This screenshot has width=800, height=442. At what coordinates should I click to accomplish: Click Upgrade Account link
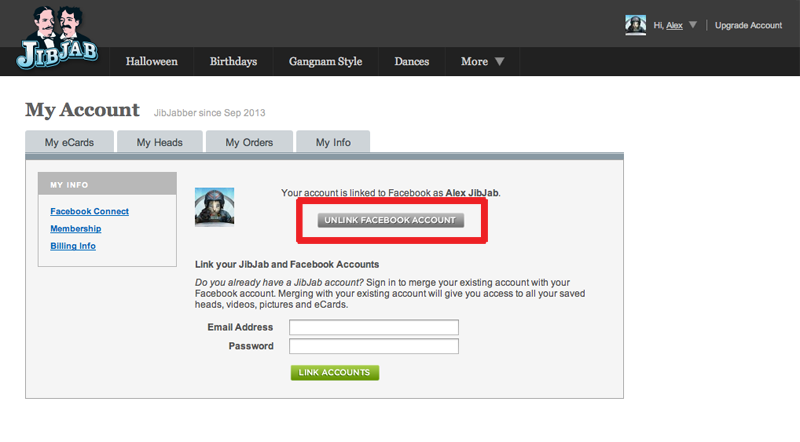748,25
